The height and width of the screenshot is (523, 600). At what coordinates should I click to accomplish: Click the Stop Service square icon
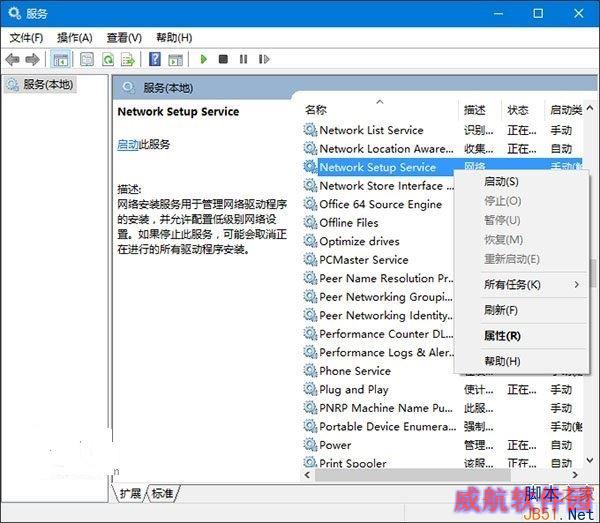click(x=223, y=59)
